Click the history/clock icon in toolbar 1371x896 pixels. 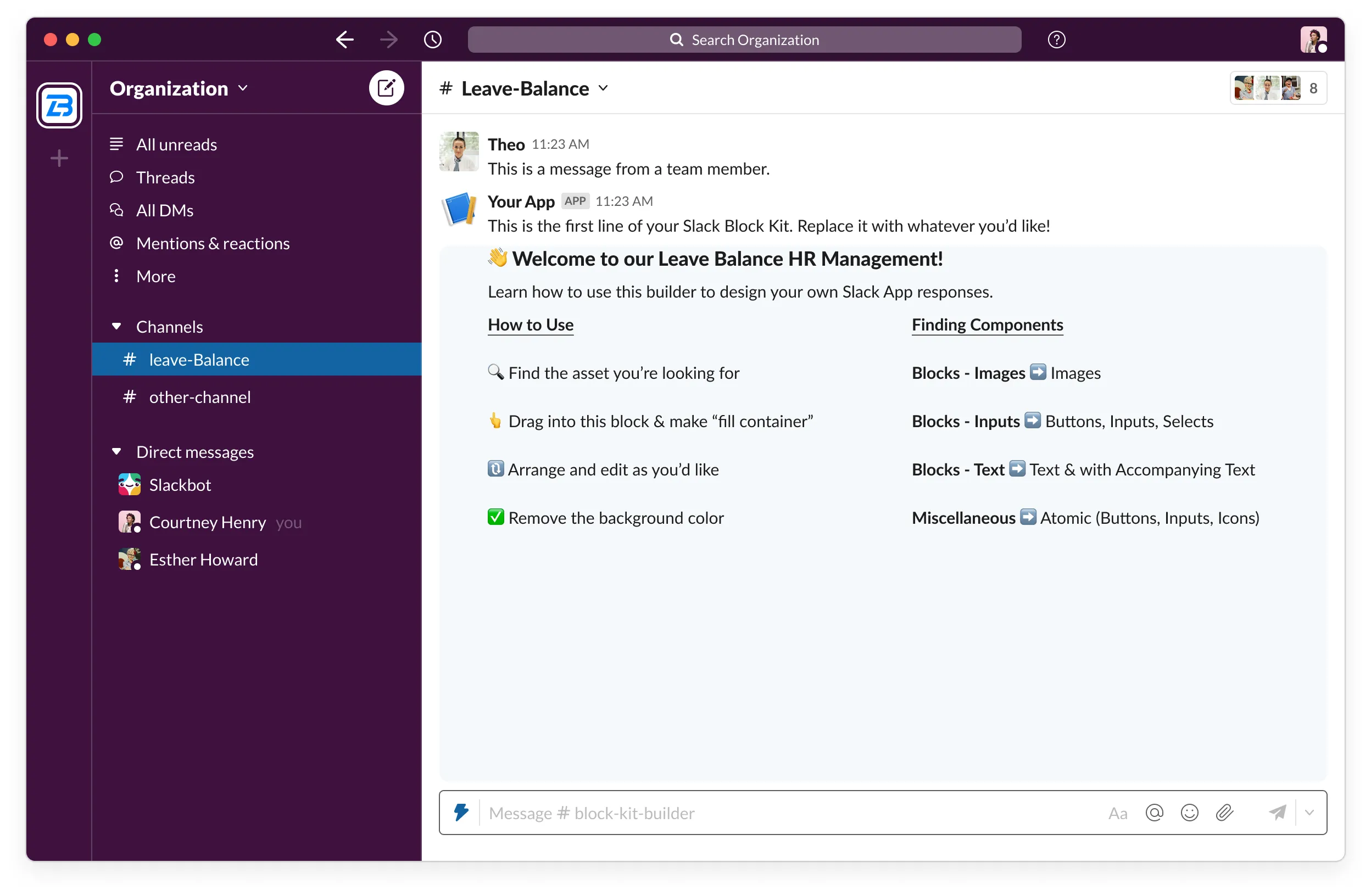pyautogui.click(x=432, y=40)
